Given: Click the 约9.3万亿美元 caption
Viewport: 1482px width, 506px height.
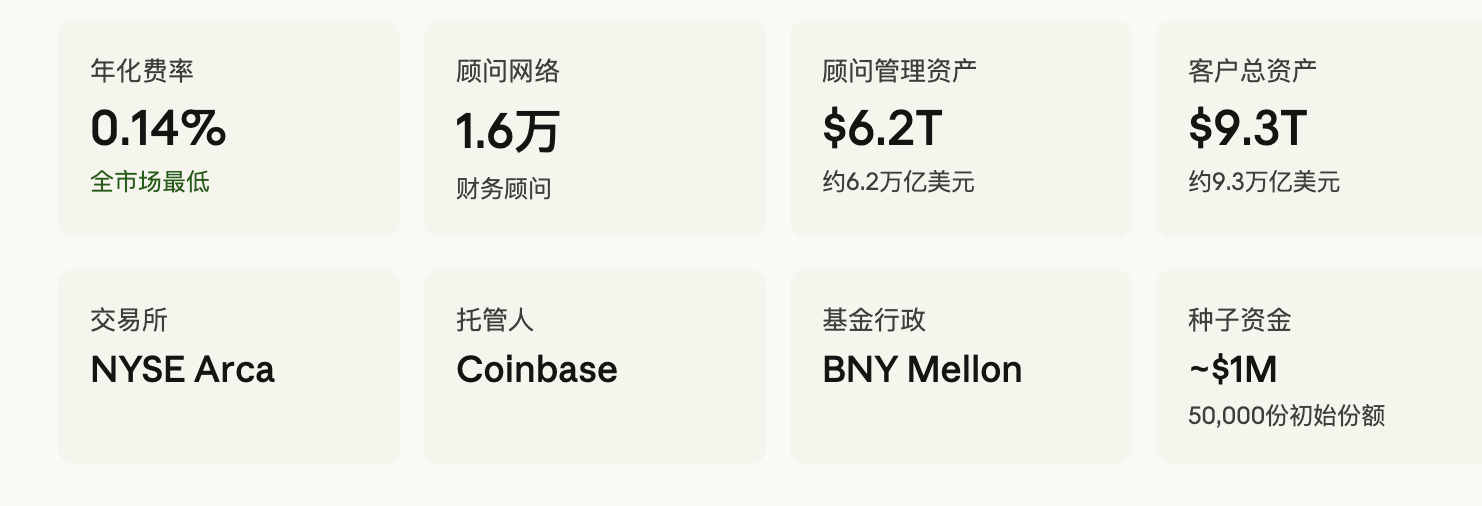Looking at the screenshot, I should (x=1264, y=182).
